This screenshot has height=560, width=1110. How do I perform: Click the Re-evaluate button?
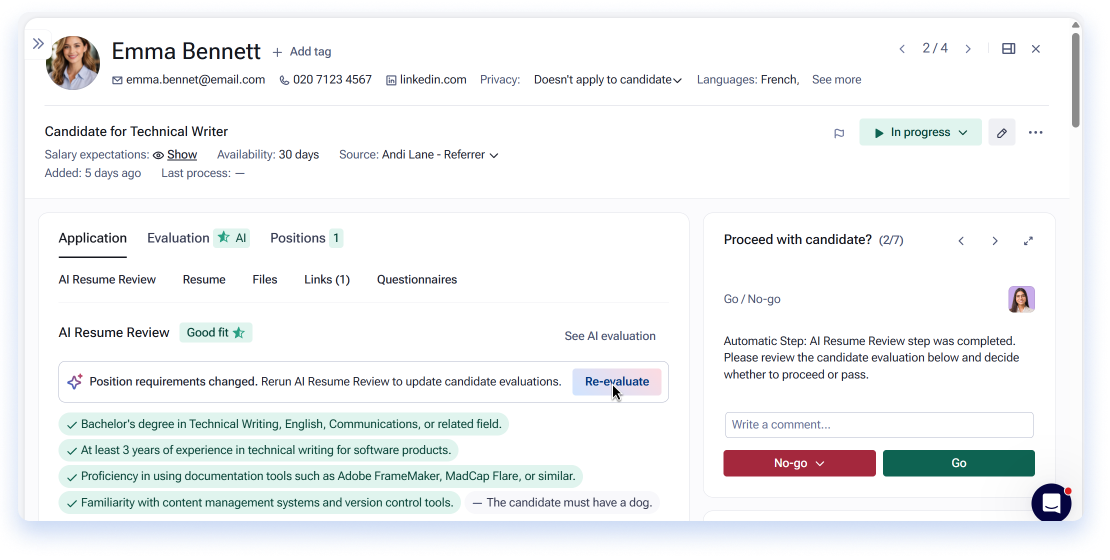[x=617, y=382]
